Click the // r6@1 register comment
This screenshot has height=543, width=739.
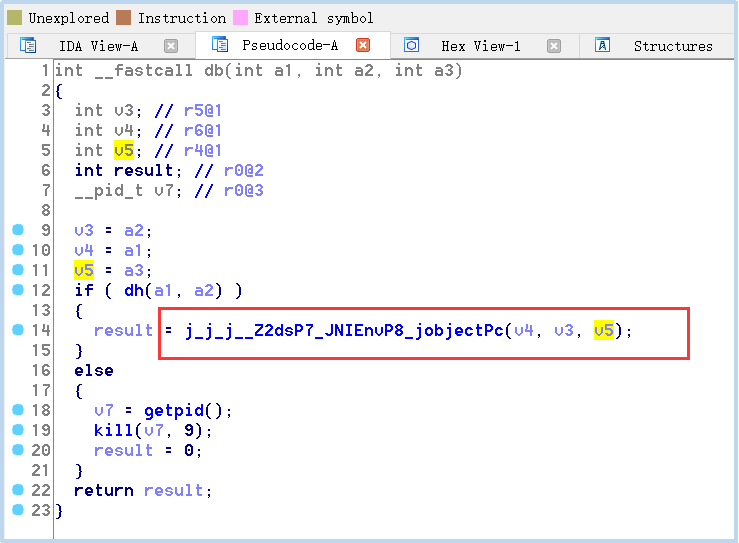tap(189, 131)
